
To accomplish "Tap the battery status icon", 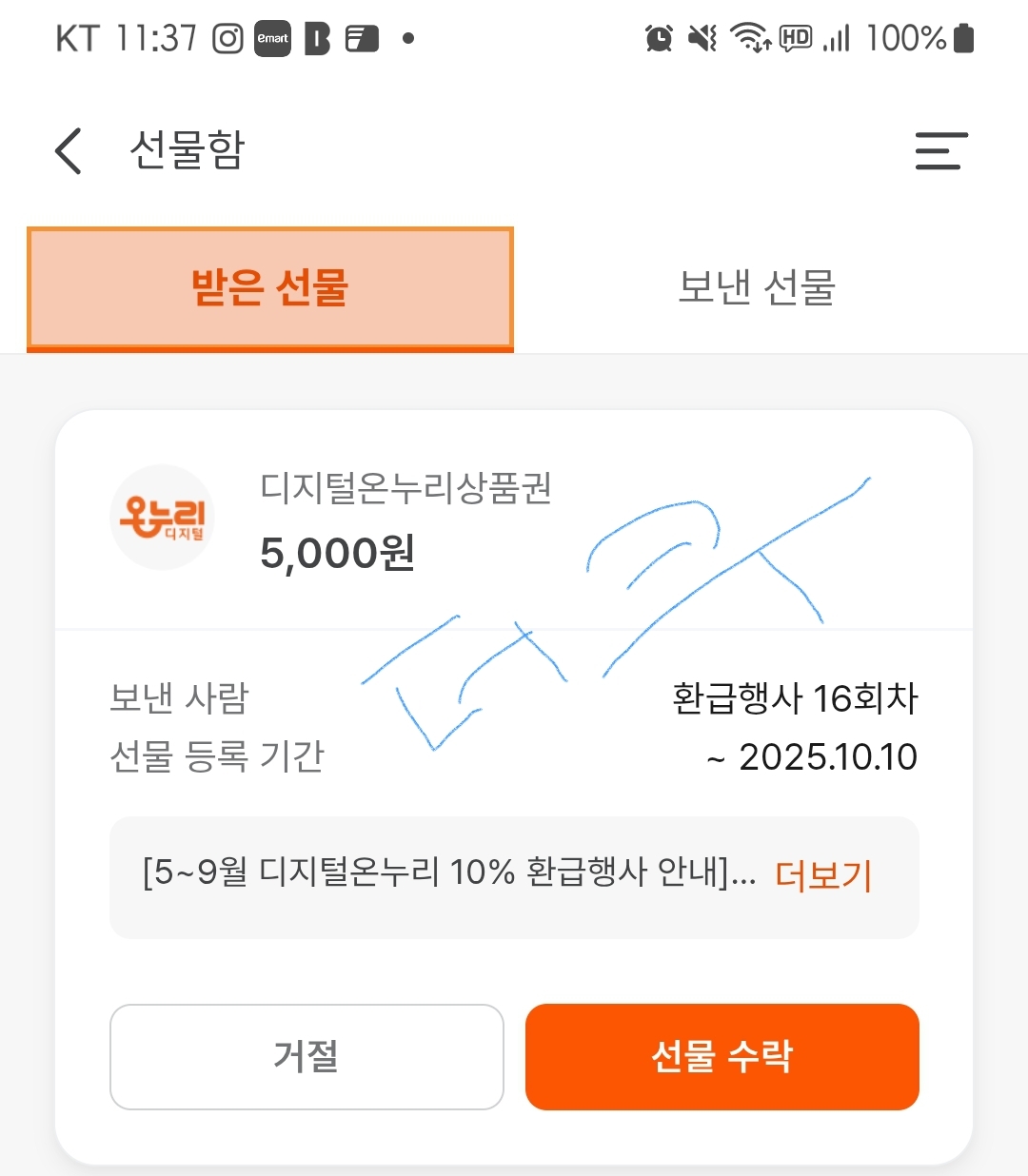I will coord(963,39).
